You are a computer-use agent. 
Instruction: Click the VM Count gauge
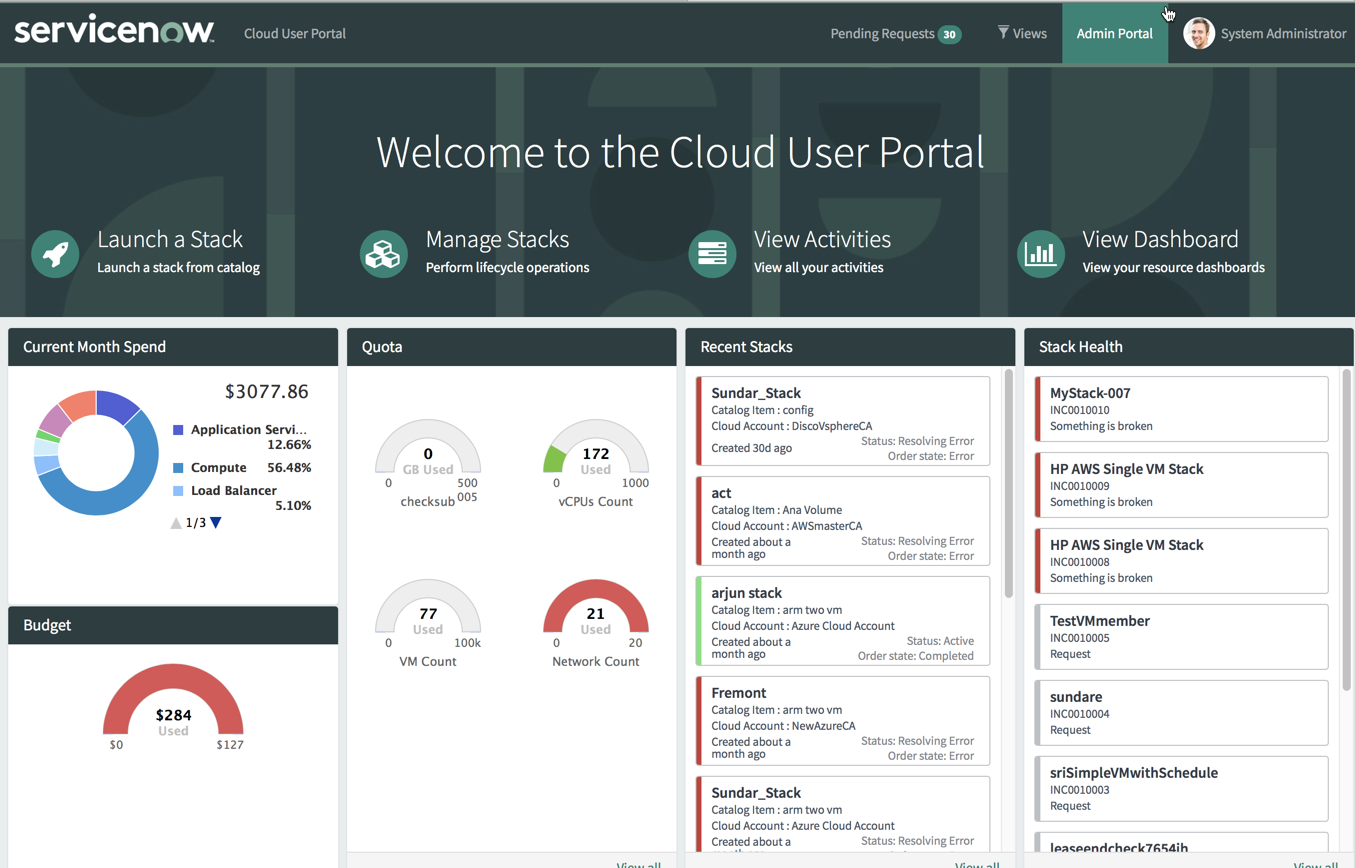[428, 608]
